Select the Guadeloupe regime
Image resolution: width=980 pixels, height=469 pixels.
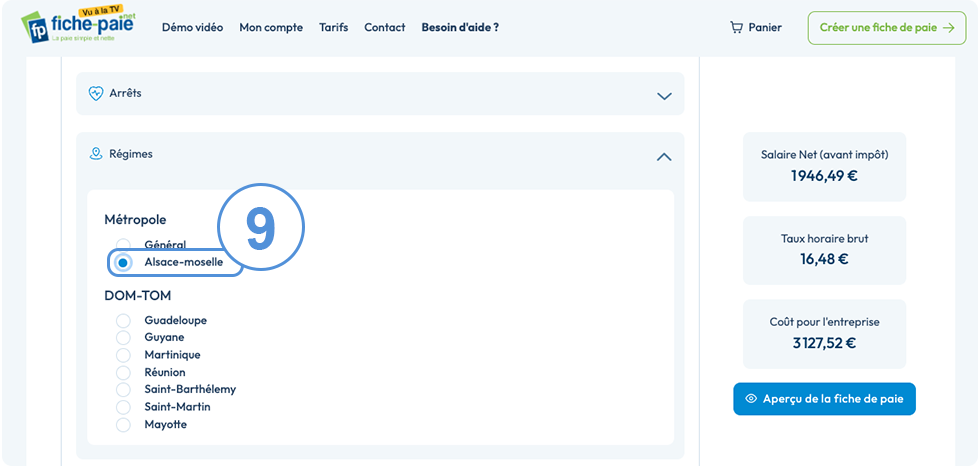123,320
